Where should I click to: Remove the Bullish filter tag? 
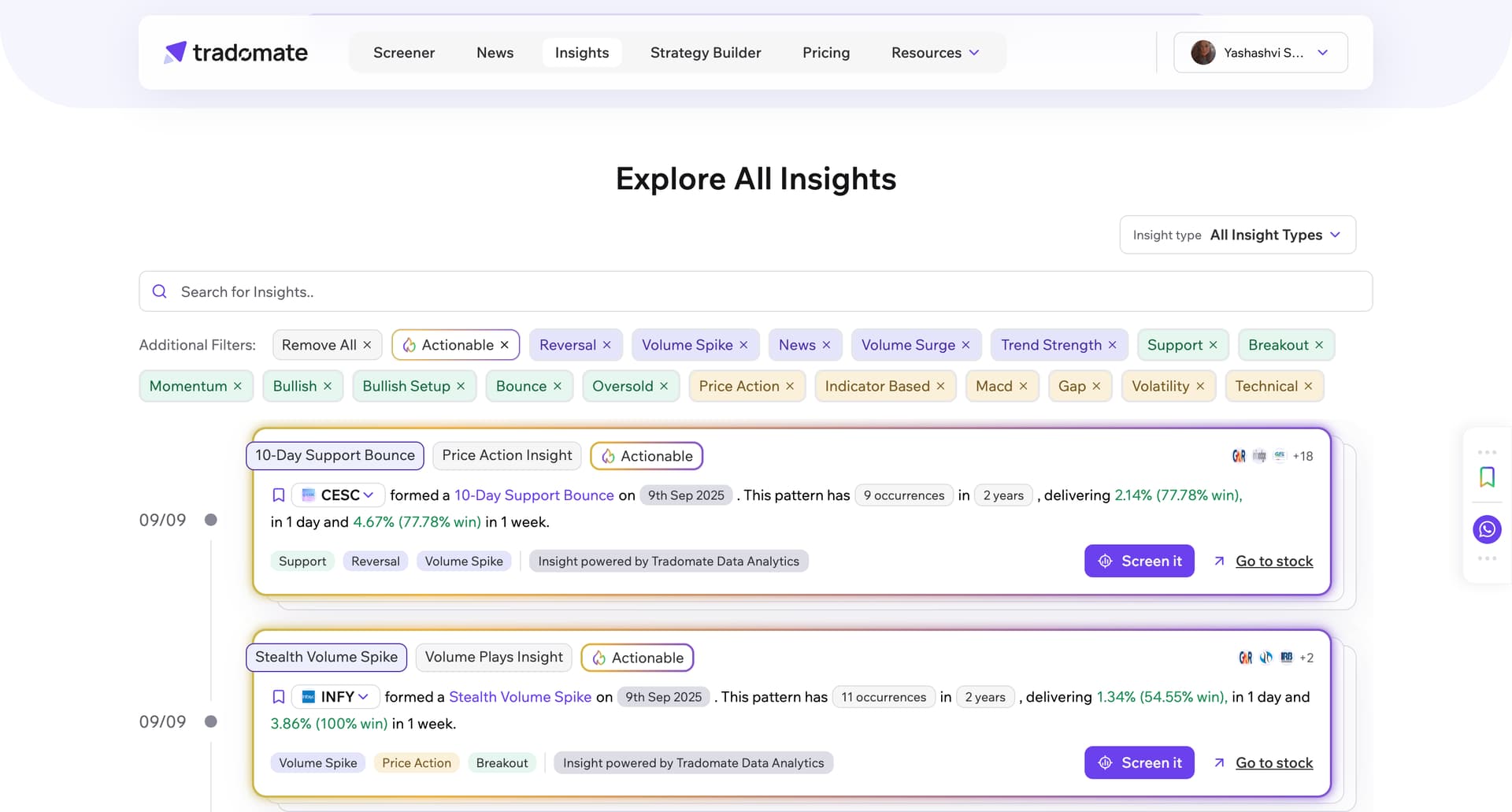[x=328, y=386]
